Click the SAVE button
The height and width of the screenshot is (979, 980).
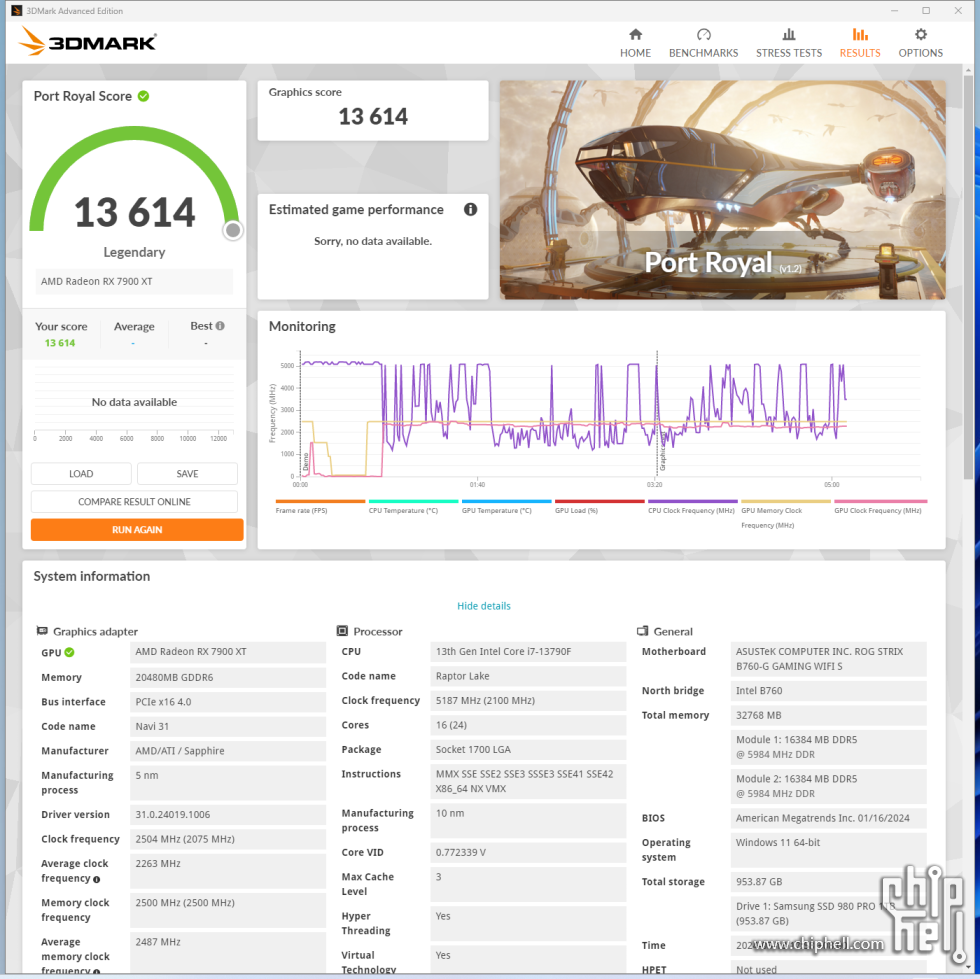click(x=188, y=473)
